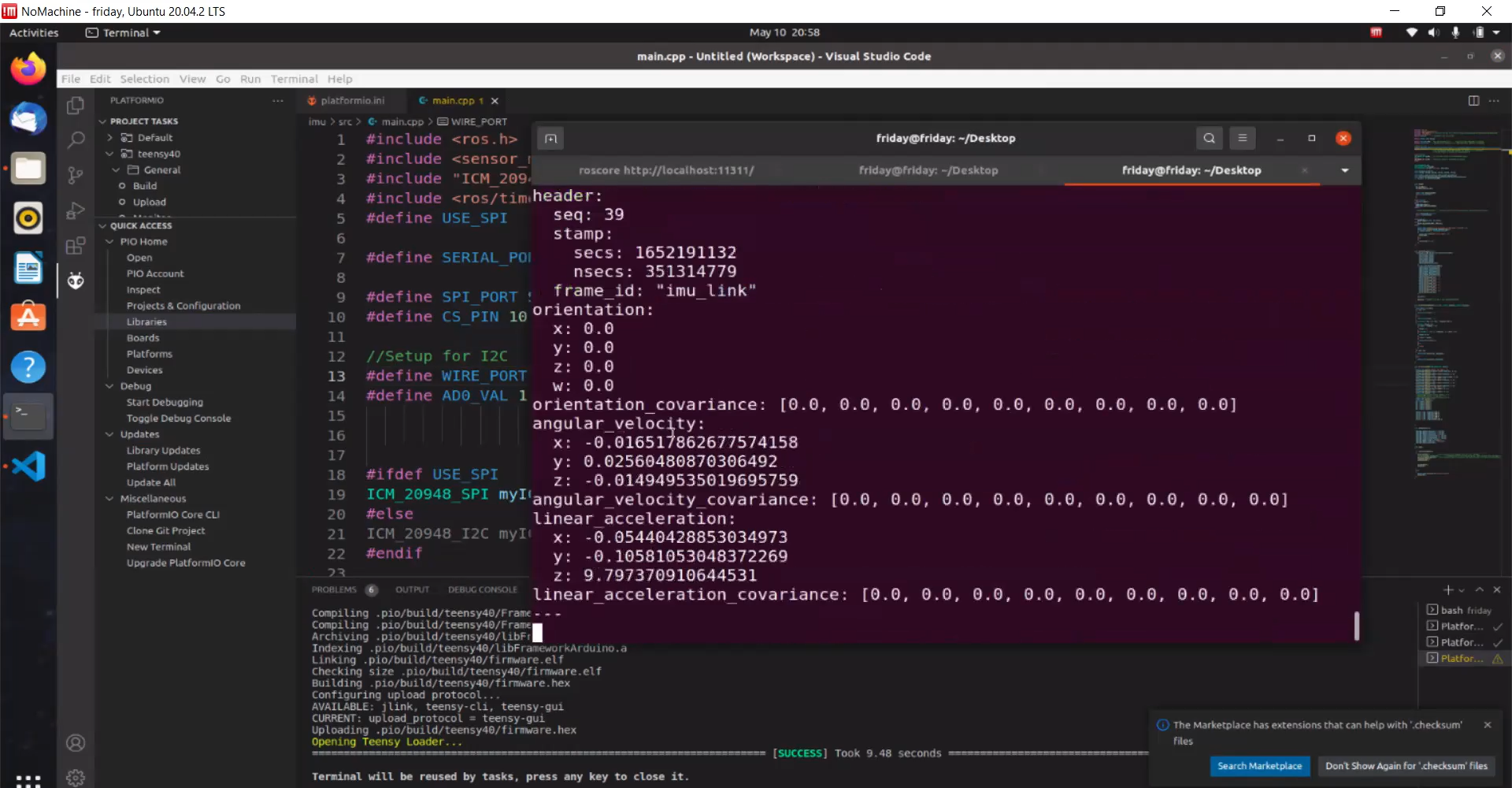Image resolution: width=1512 pixels, height=788 pixels.
Task: Open the Accounts icon in activity bar
Action: (76, 743)
